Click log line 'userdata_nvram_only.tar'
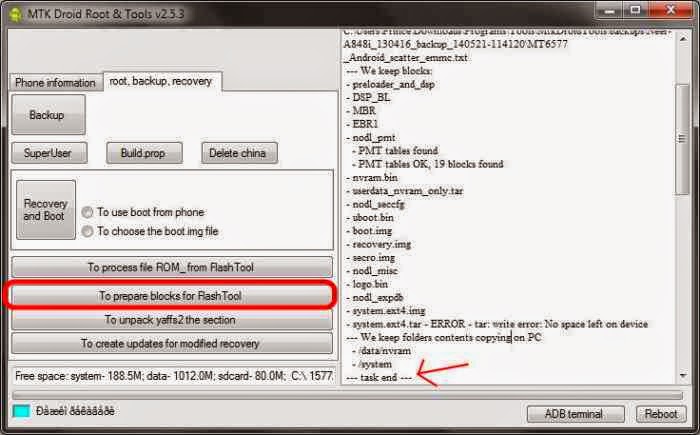Screen dimensions: 700x435 click(404, 191)
